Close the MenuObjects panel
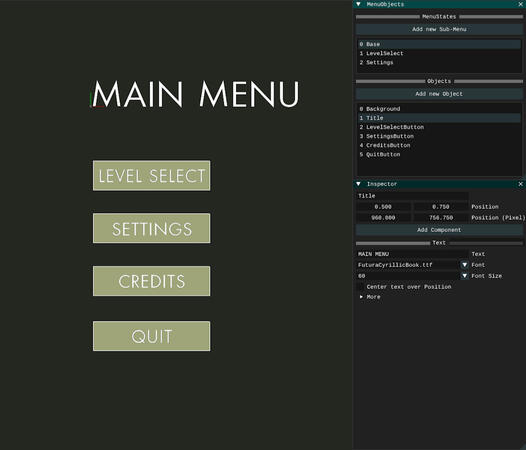 [521, 4]
